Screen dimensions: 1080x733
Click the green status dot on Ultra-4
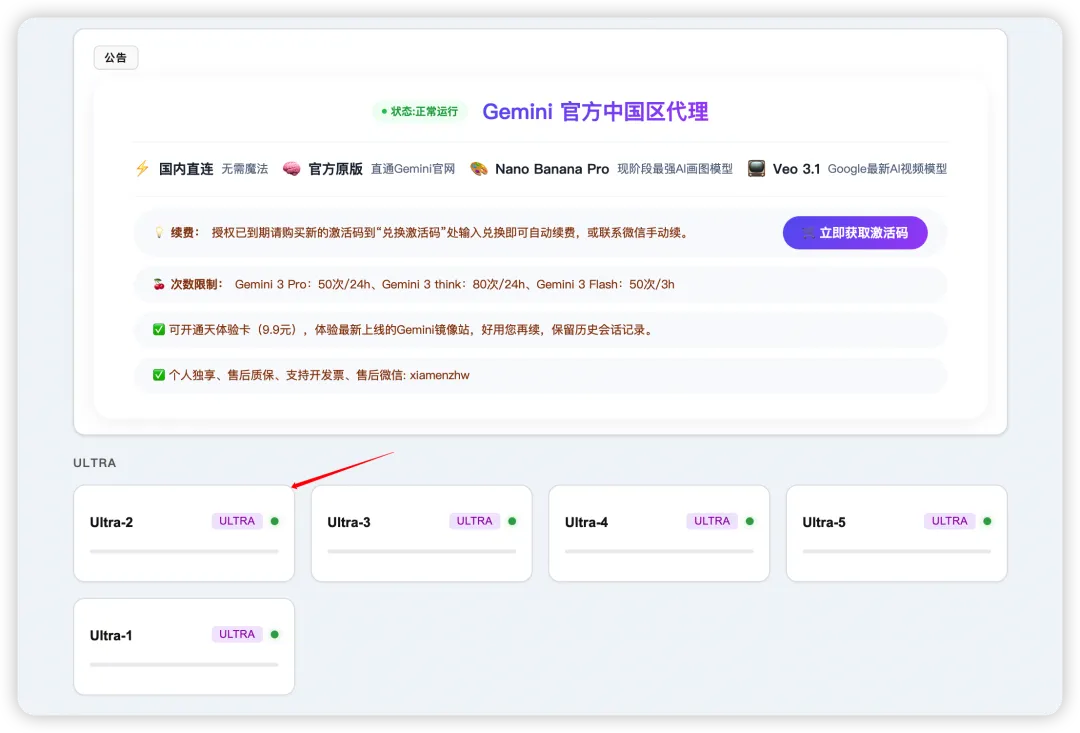pyautogui.click(x=750, y=522)
